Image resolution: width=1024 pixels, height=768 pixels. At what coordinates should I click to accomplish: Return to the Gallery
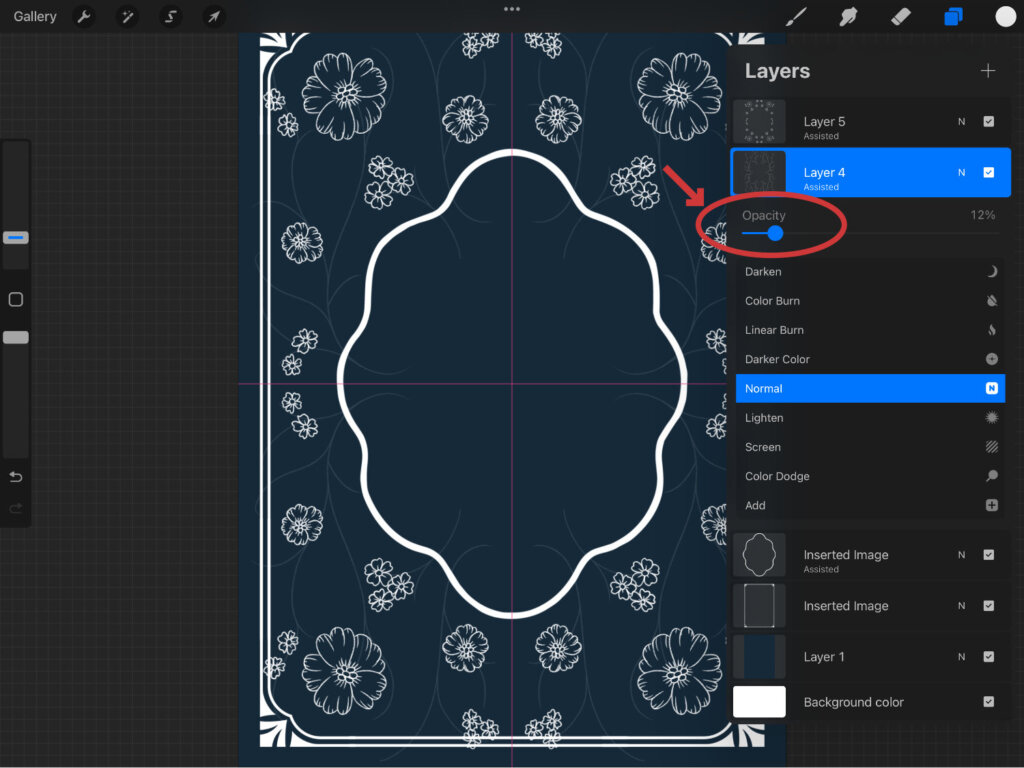[35, 17]
